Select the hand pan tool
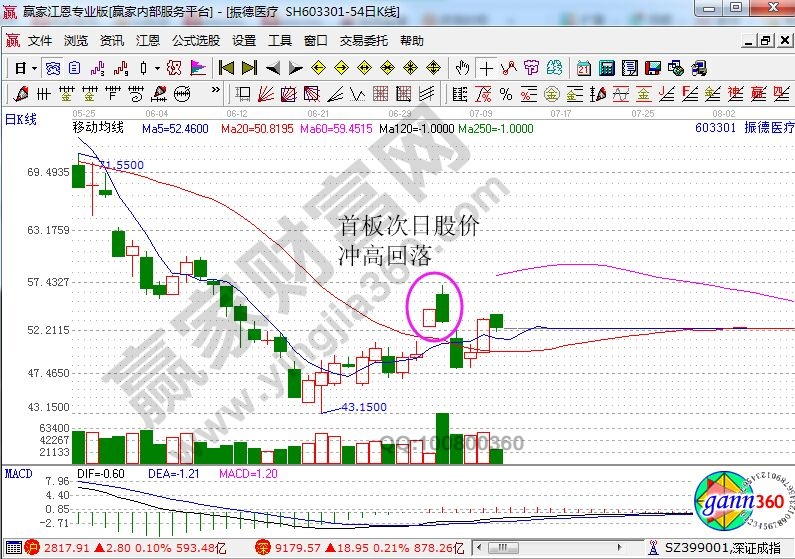The image size is (795, 559). click(x=462, y=68)
